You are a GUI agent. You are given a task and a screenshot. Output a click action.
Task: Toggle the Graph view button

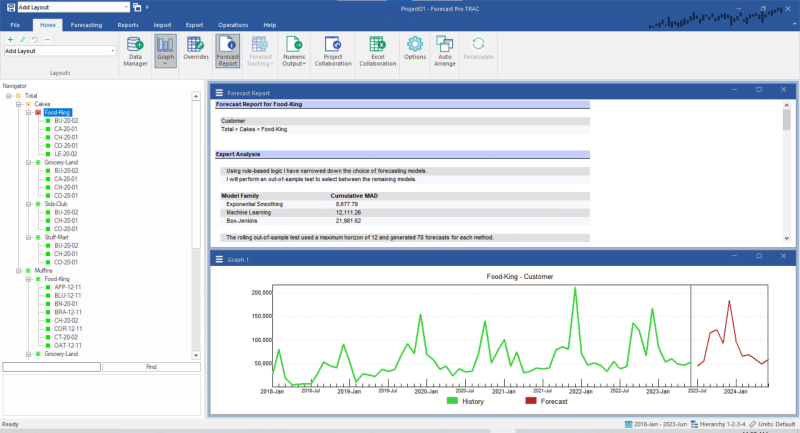(165, 52)
